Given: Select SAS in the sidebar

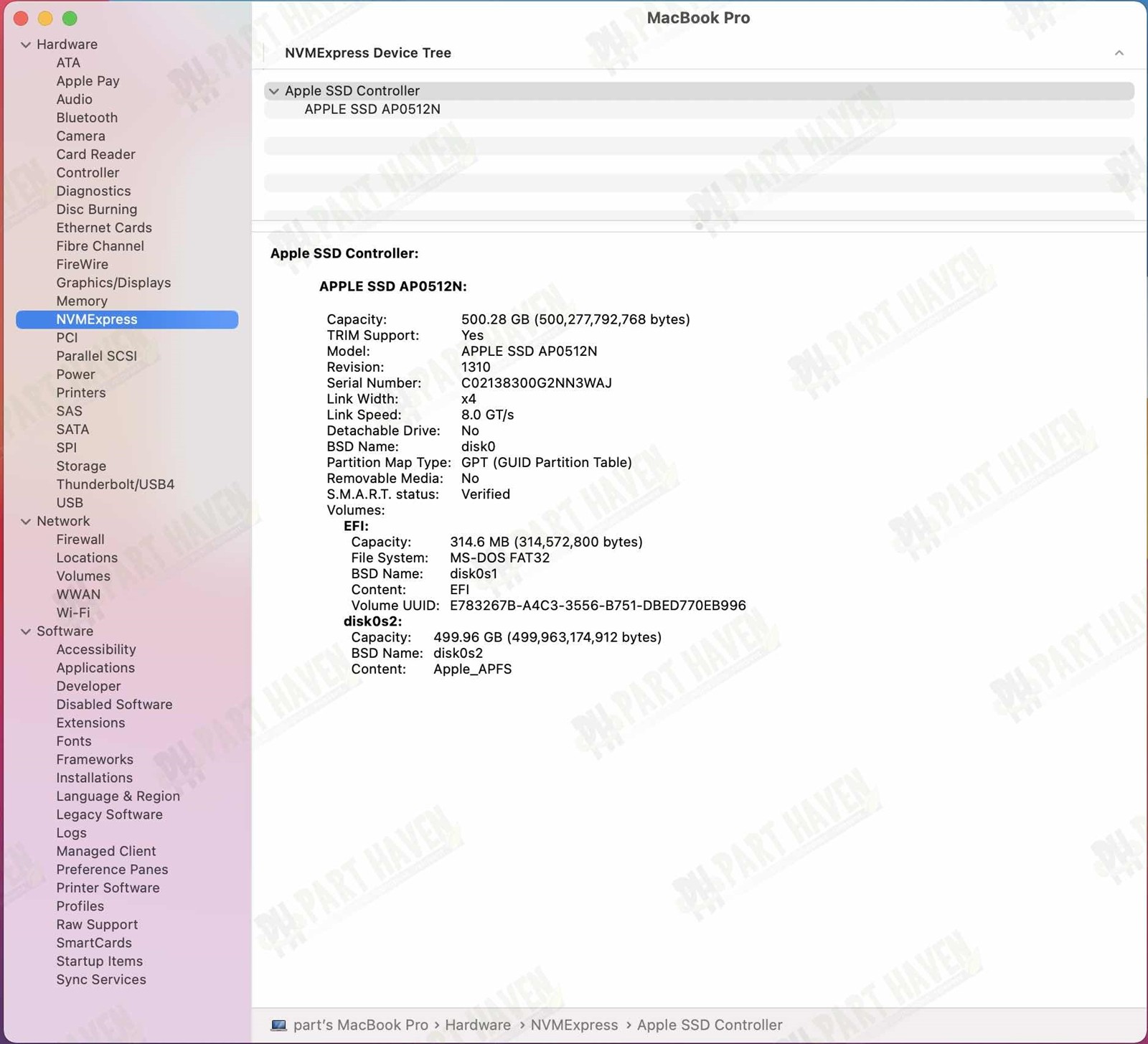Looking at the screenshot, I should 69,411.
